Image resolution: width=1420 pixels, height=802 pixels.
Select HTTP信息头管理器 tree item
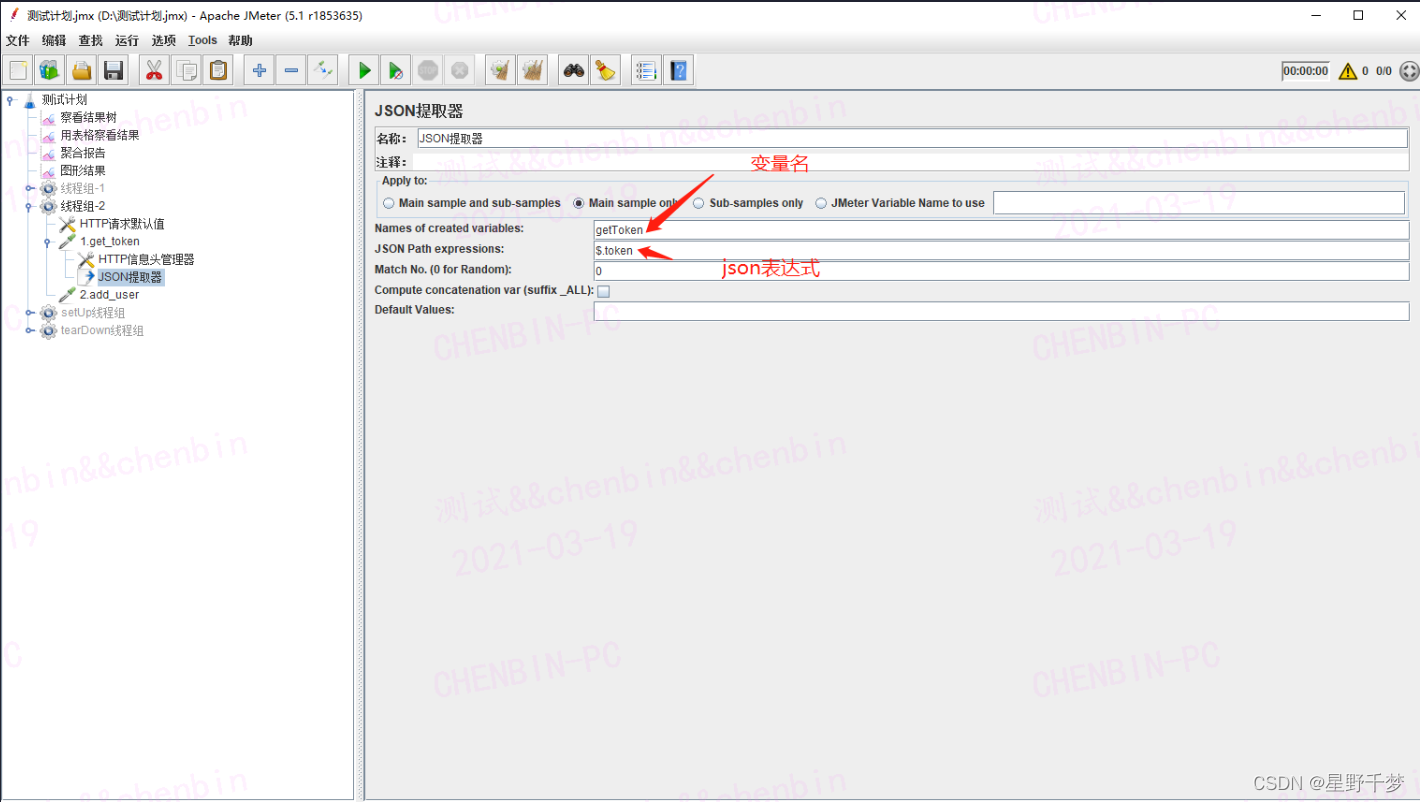point(146,259)
